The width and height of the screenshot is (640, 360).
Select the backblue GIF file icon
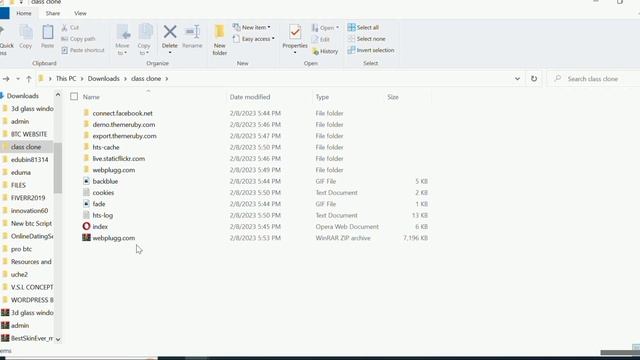[x=86, y=181]
